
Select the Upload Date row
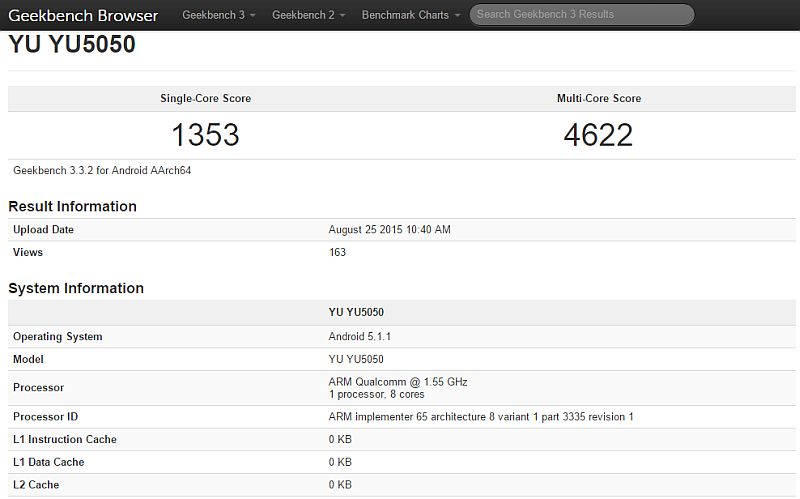coord(44,230)
